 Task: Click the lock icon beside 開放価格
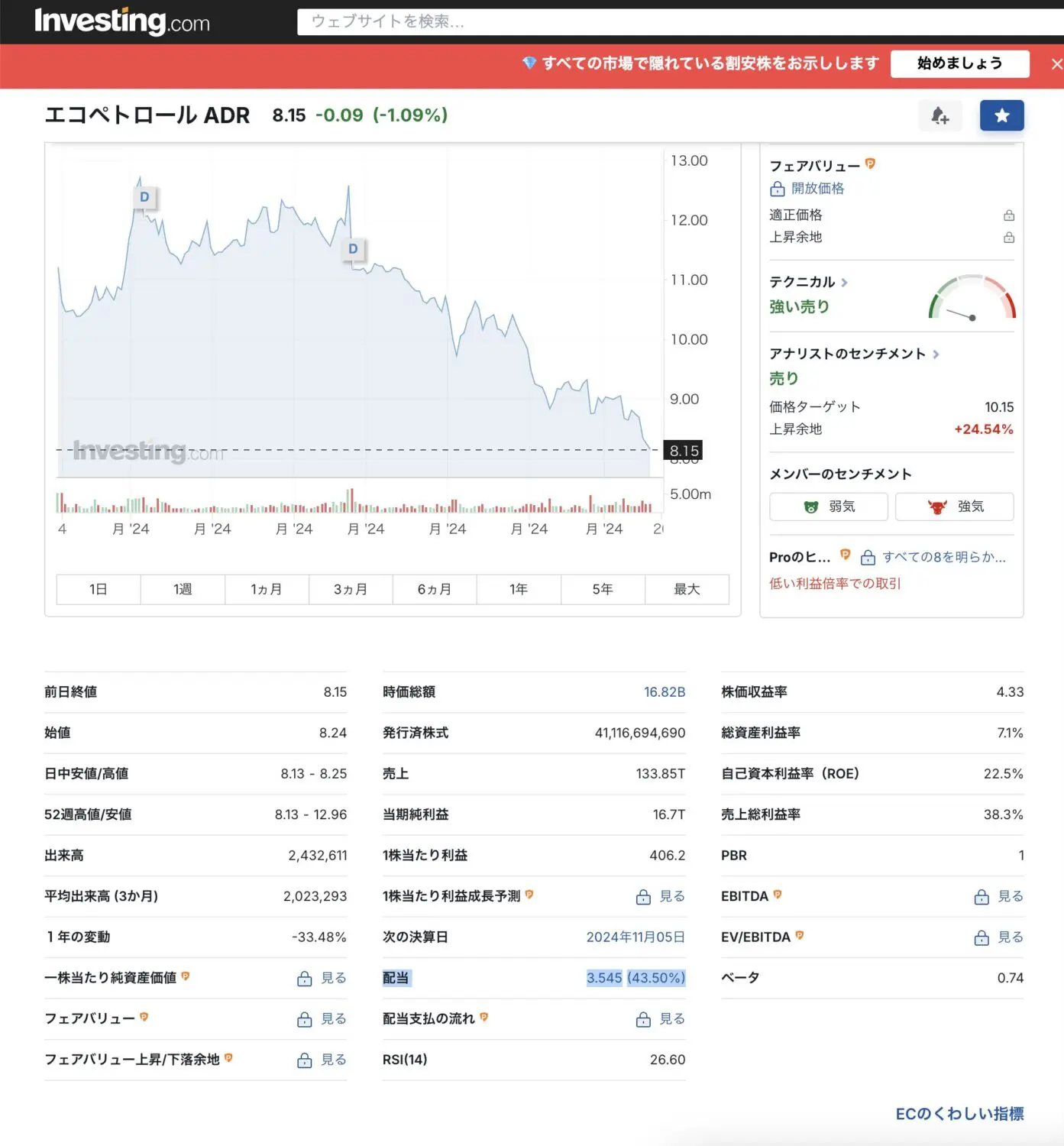pyautogui.click(x=778, y=189)
